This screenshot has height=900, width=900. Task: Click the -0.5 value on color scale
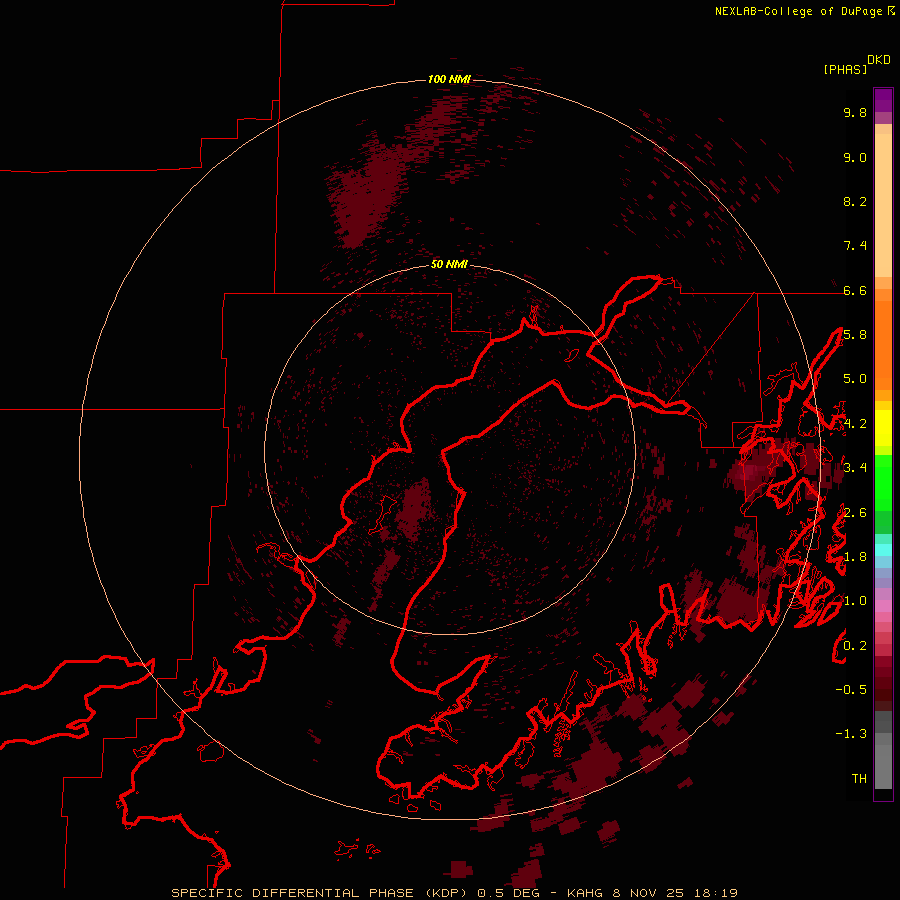[851, 690]
